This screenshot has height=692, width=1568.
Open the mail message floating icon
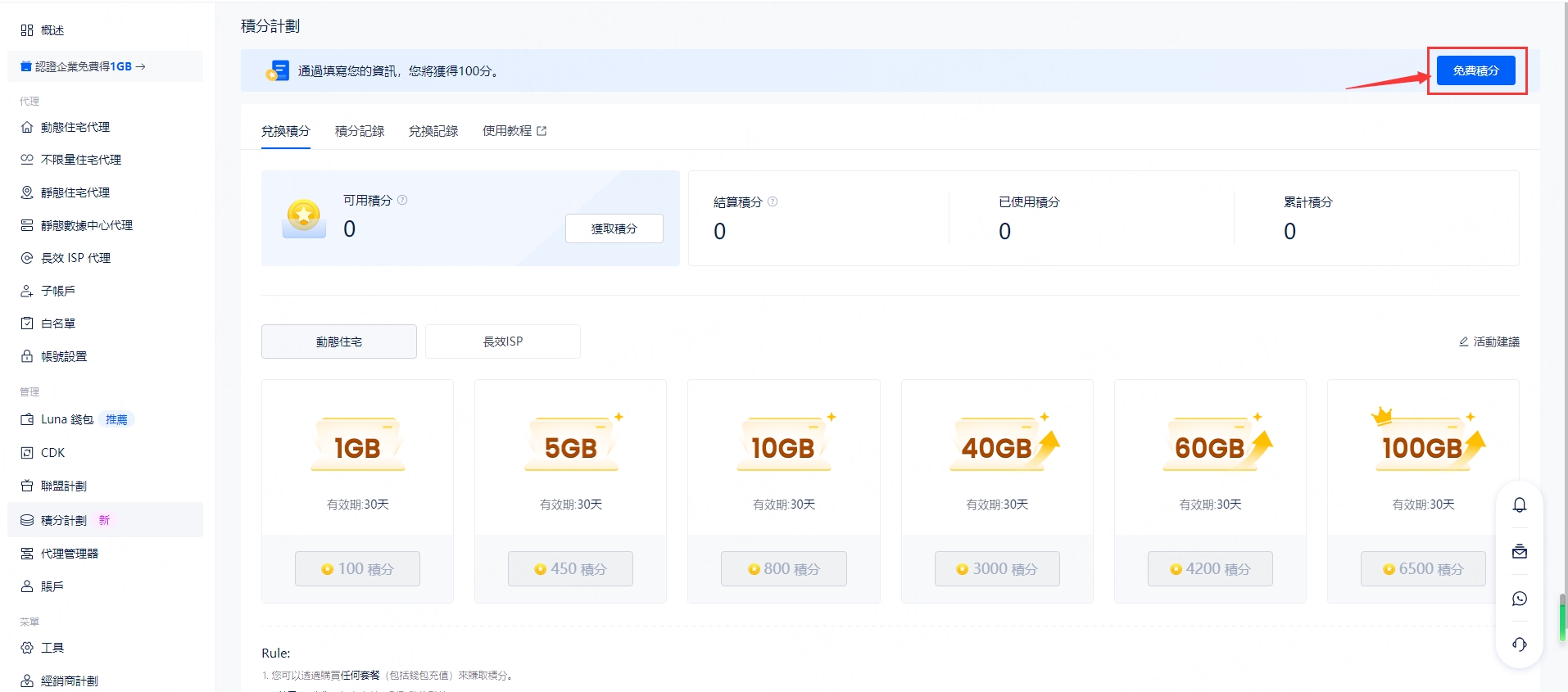tap(1519, 551)
